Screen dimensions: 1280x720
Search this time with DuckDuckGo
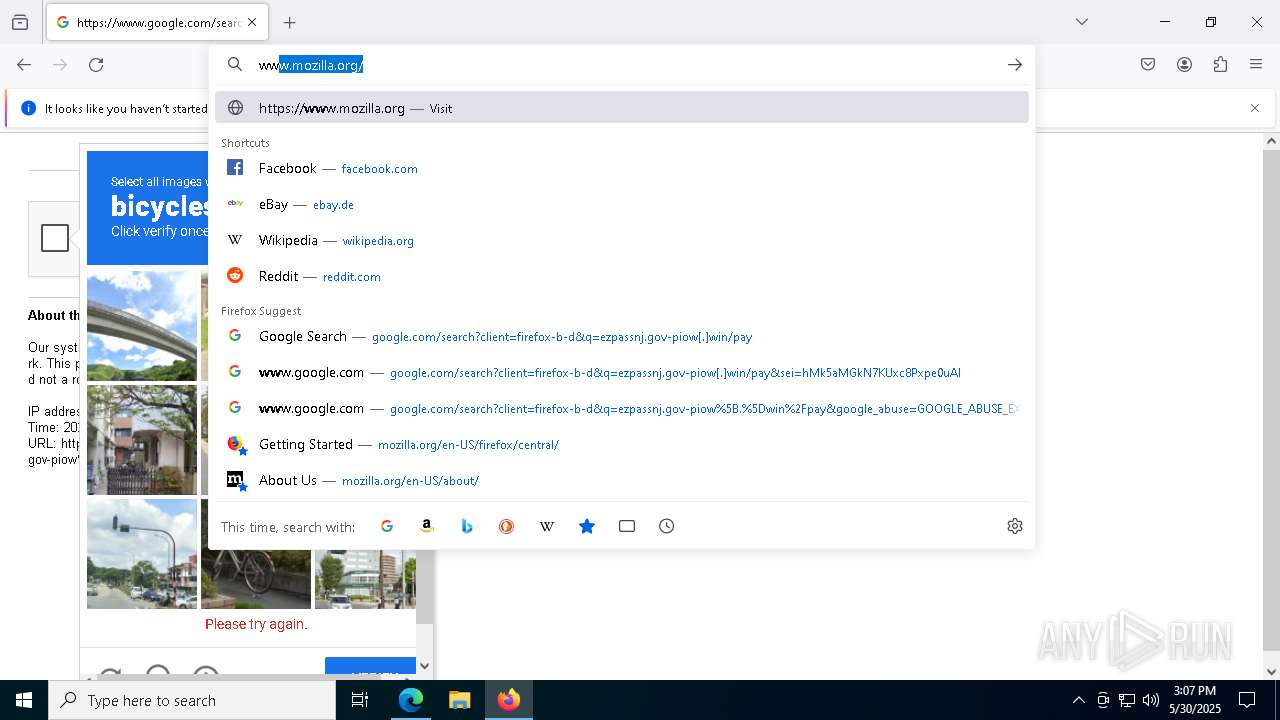pyautogui.click(x=507, y=526)
